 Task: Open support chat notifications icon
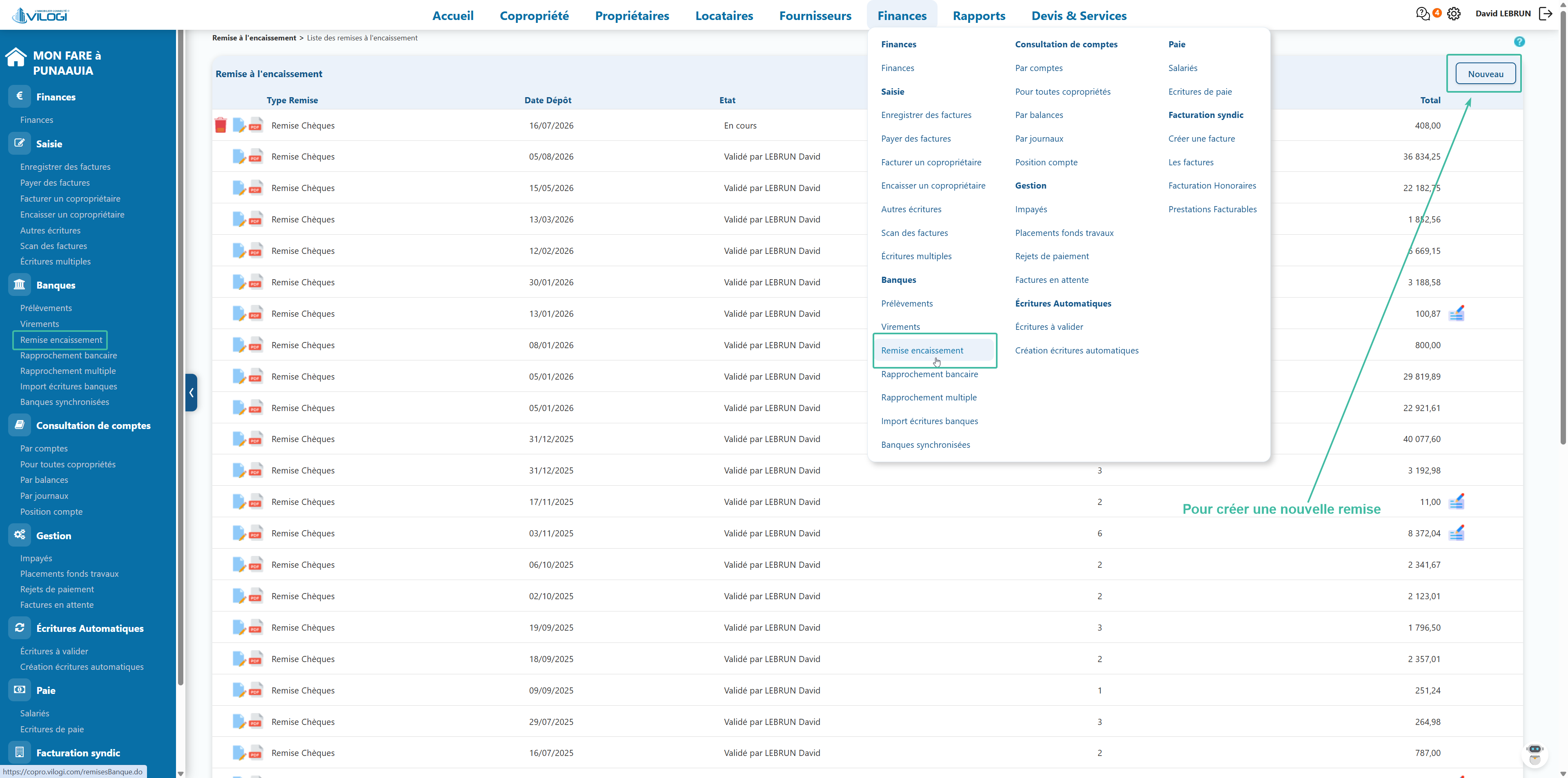click(1423, 13)
